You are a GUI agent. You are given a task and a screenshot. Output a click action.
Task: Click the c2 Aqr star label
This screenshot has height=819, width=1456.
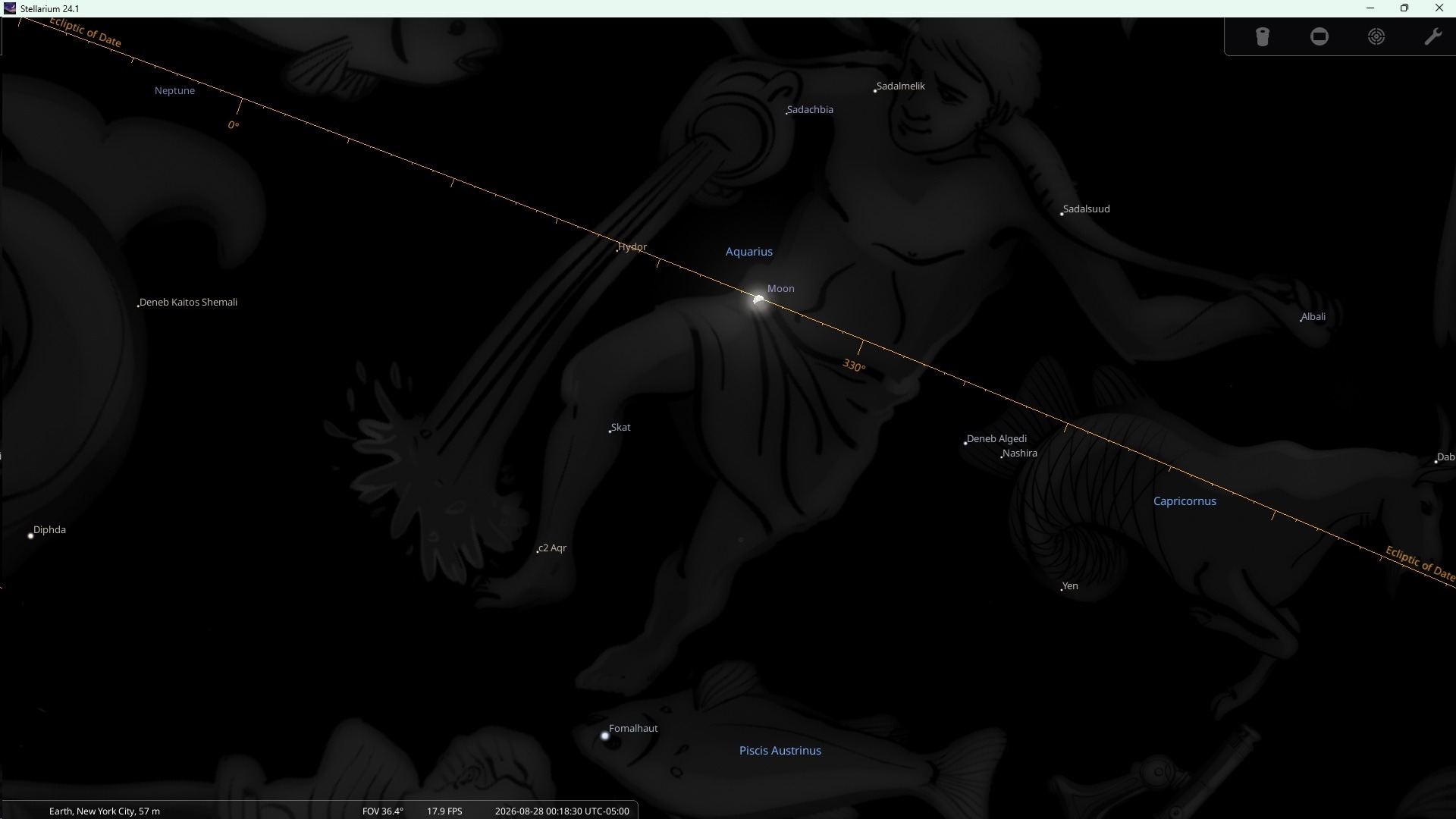click(552, 548)
